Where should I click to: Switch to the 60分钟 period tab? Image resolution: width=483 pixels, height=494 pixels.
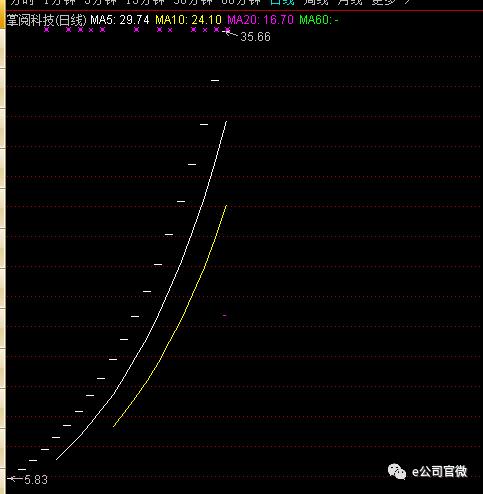tap(241, 2)
